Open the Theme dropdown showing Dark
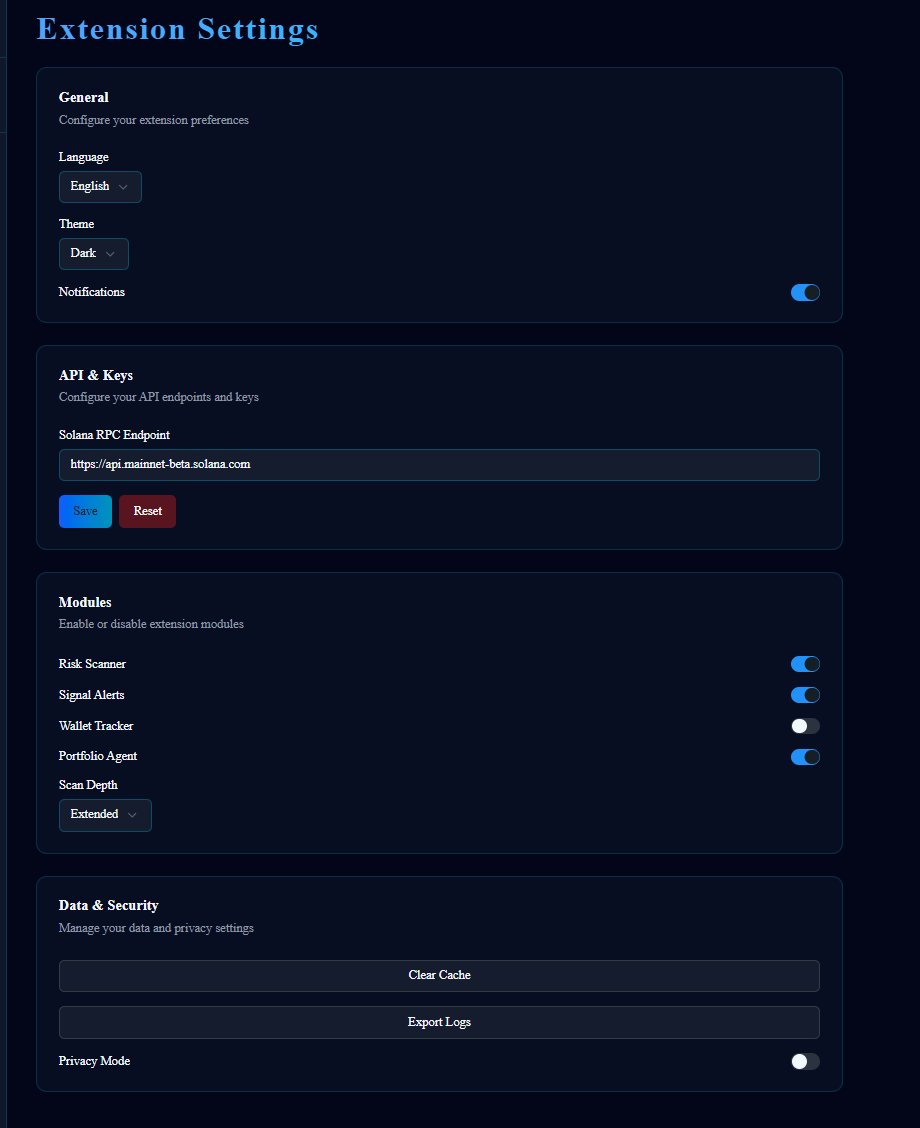The width and height of the screenshot is (920, 1128). (93, 254)
